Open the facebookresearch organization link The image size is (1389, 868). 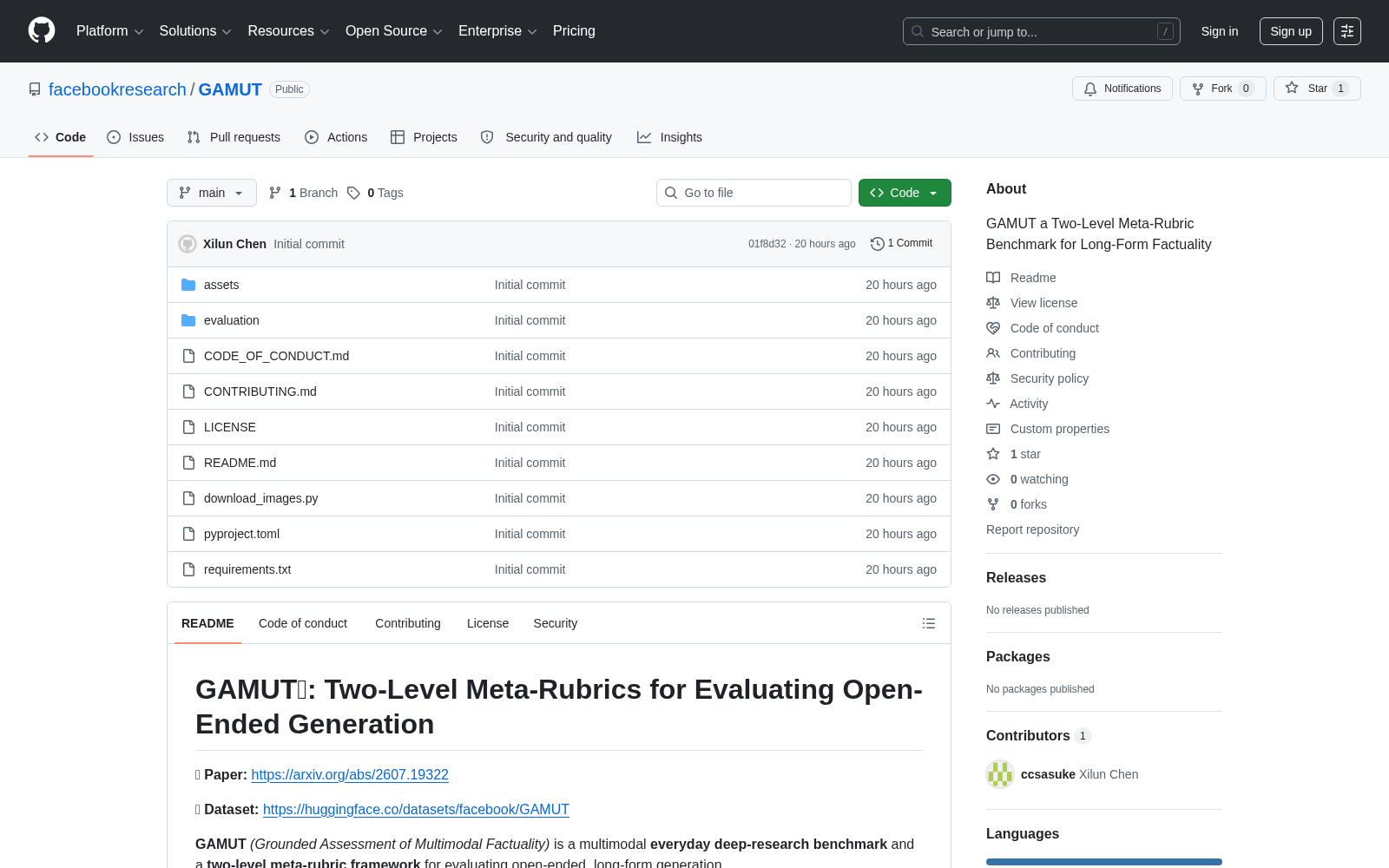click(117, 89)
